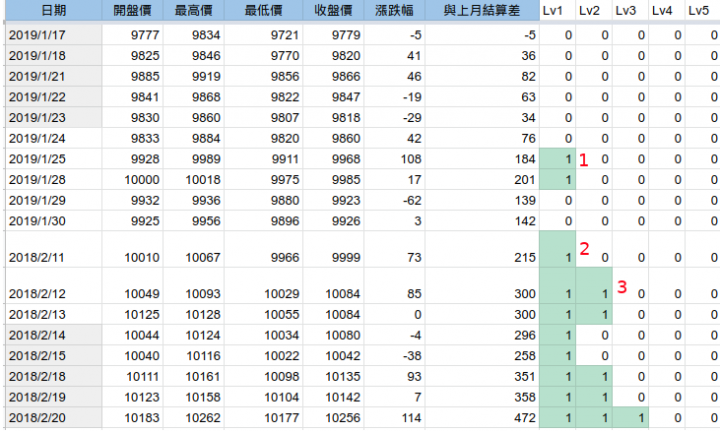Click opening price 10125 on 2018/2/13
The height and width of the screenshot is (432, 720).
coord(132,314)
